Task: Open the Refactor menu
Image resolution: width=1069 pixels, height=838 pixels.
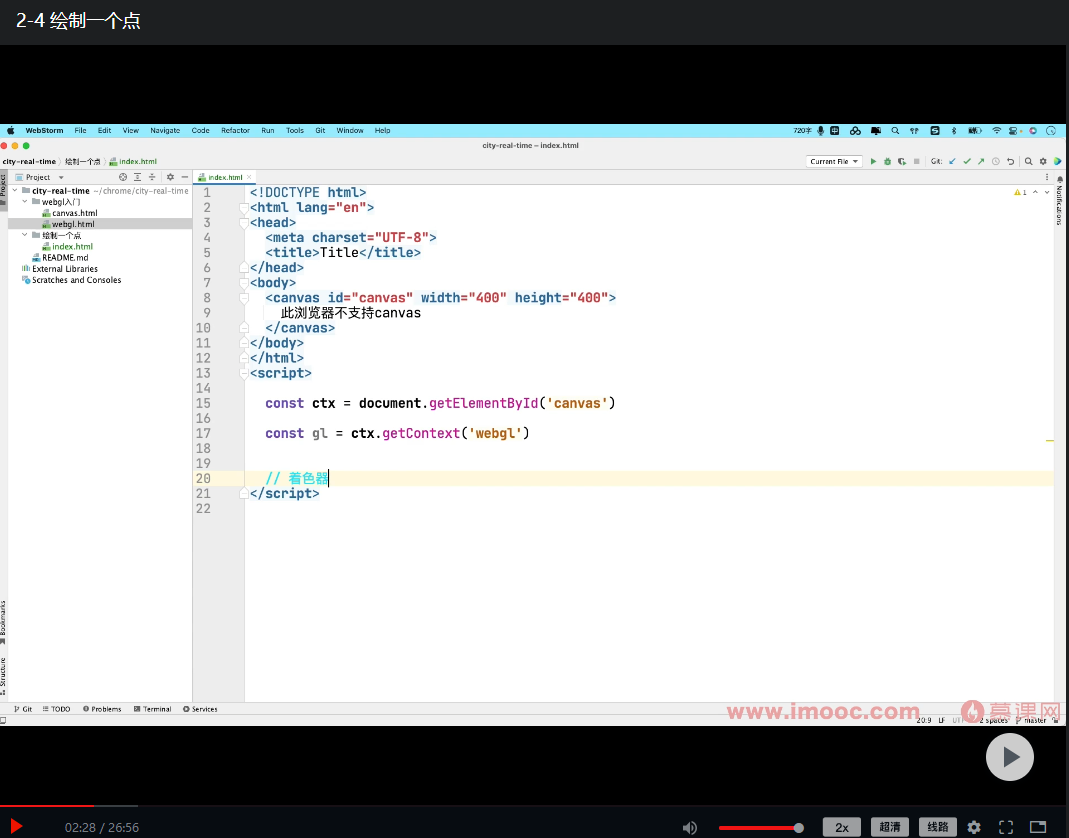Action: click(x=235, y=131)
